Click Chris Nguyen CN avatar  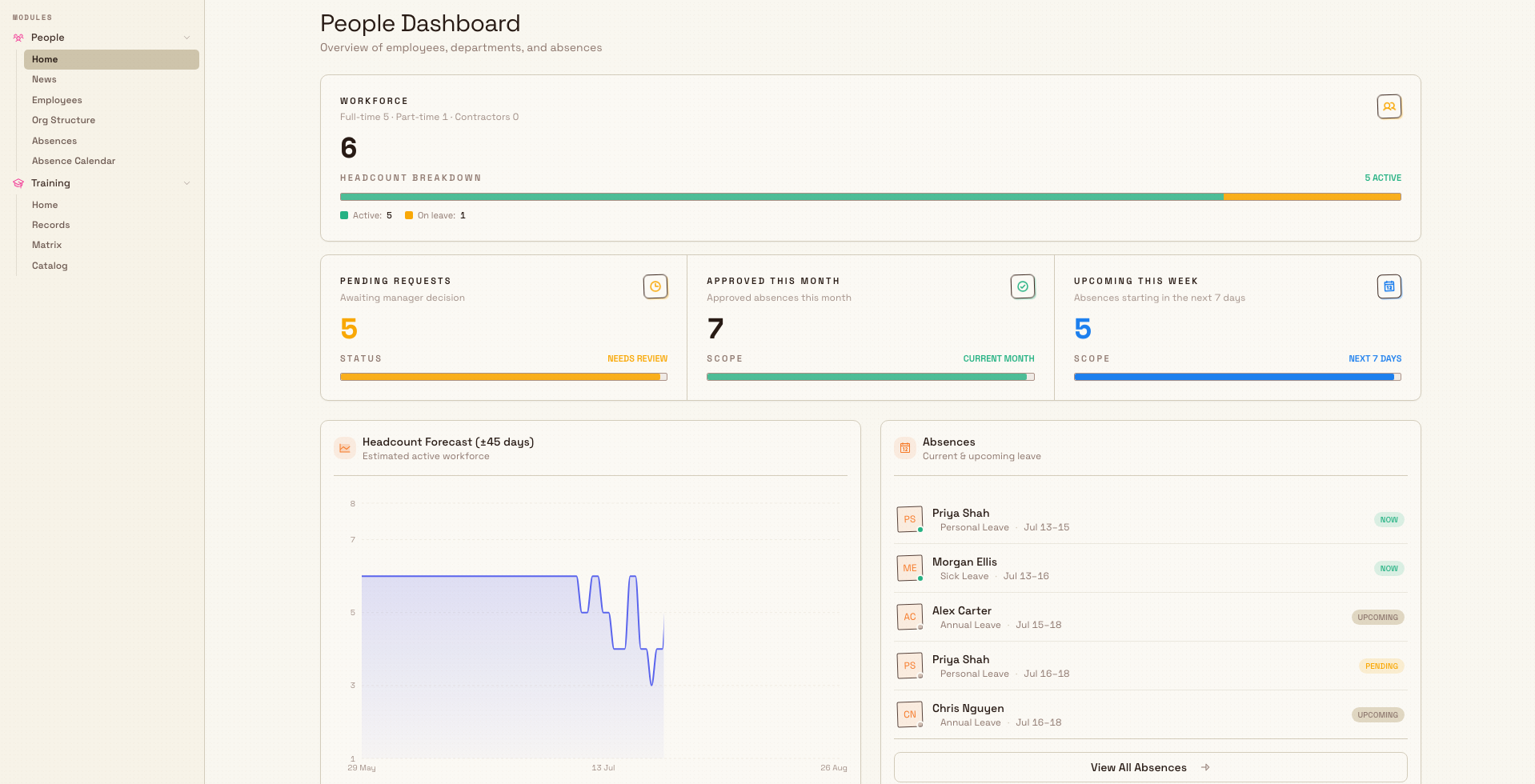click(x=910, y=714)
